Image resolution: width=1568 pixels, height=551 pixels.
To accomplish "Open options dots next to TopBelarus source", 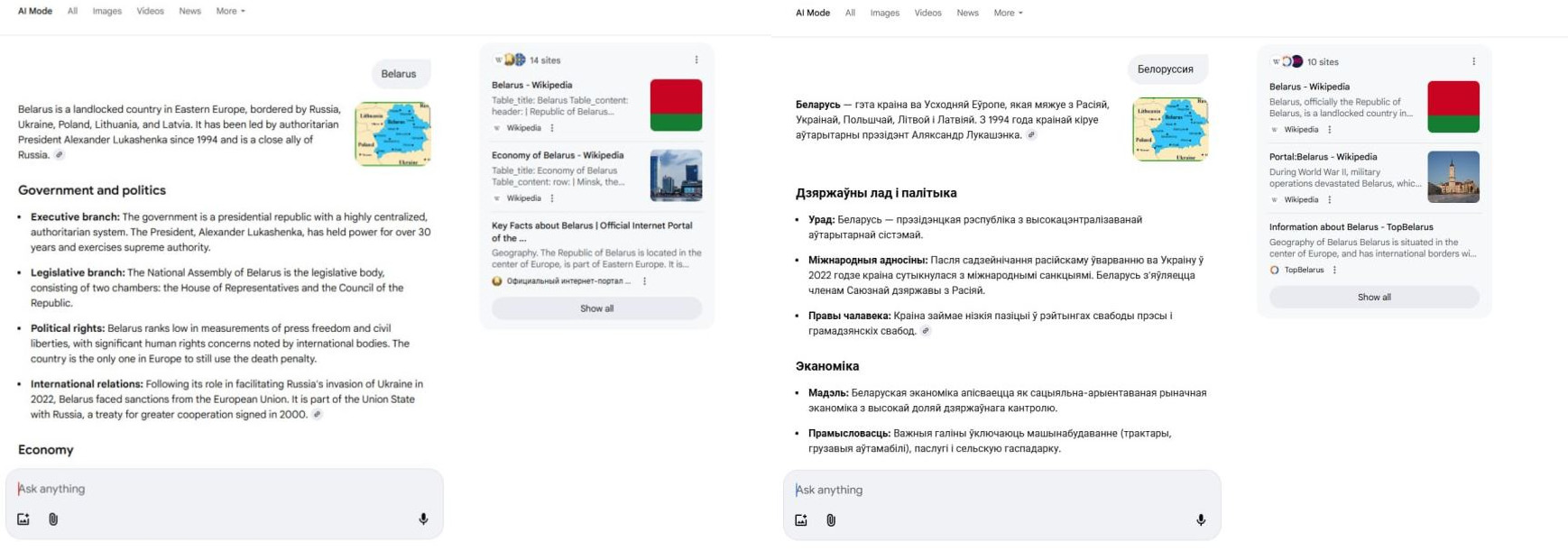I will [x=1334, y=270].
